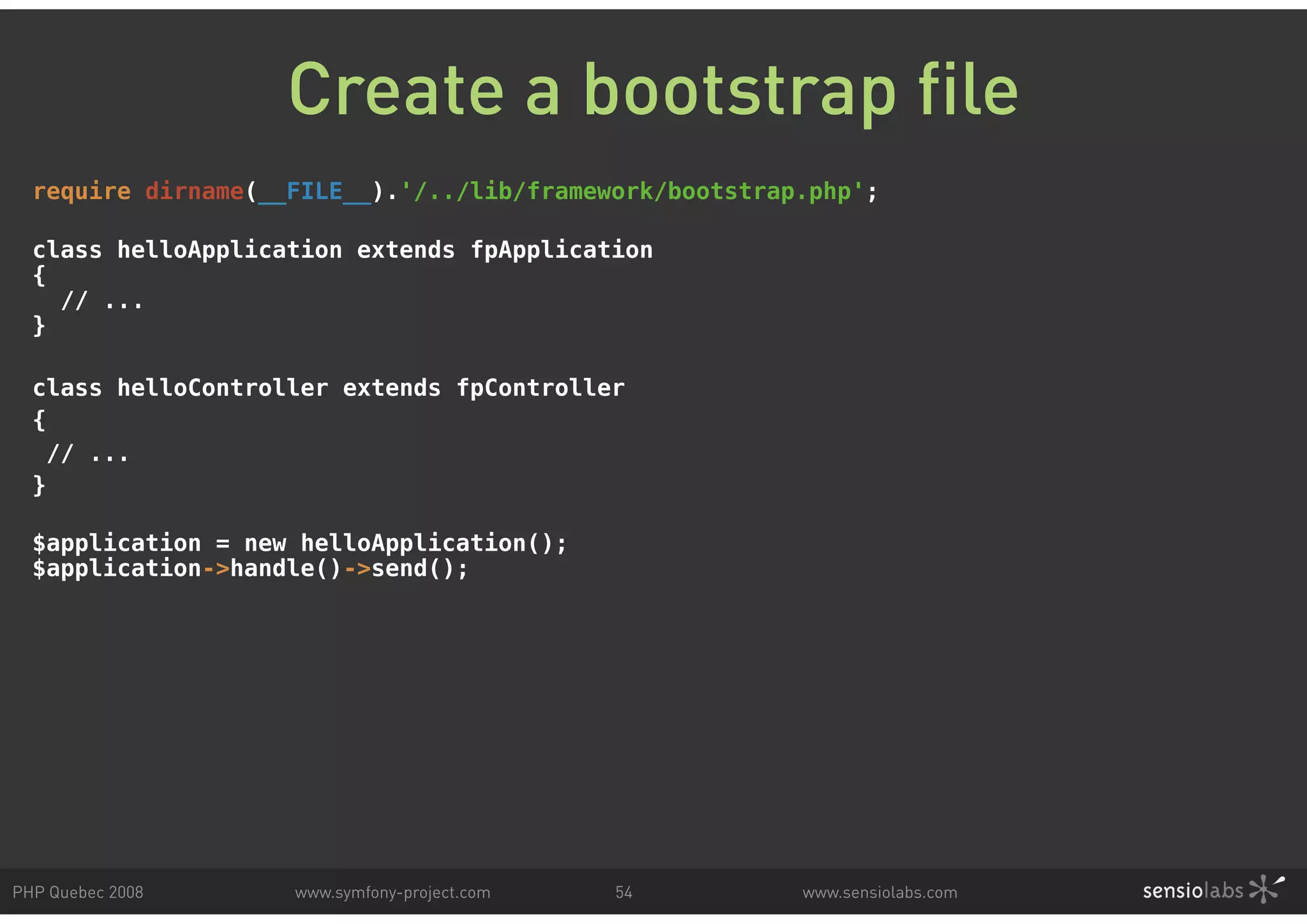1307x924 pixels.
Task: Click the fpApplication parent class name
Action: point(562,250)
